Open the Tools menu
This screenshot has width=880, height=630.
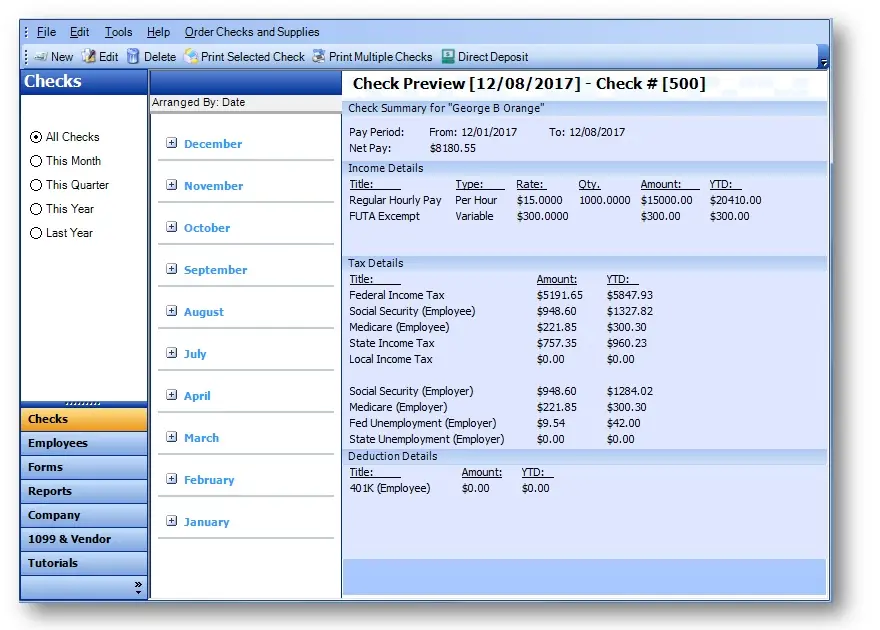click(x=118, y=31)
